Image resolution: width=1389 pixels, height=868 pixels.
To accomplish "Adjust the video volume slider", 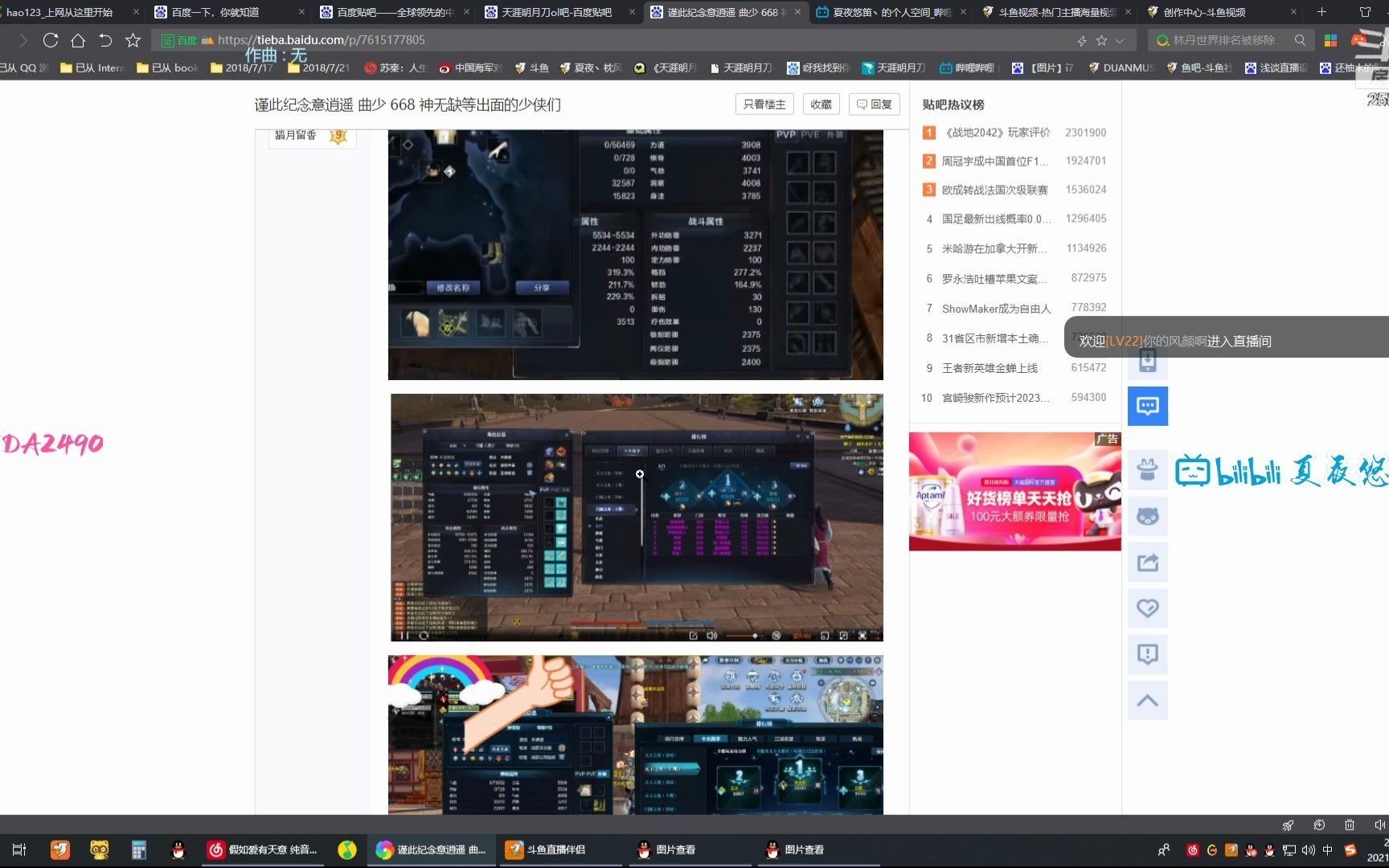I will click(x=746, y=636).
